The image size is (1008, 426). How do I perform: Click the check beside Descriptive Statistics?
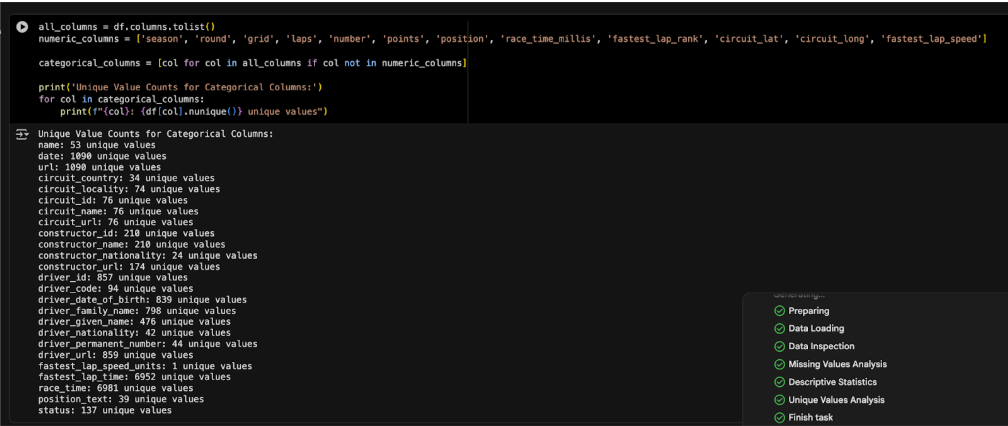click(x=779, y=382)
